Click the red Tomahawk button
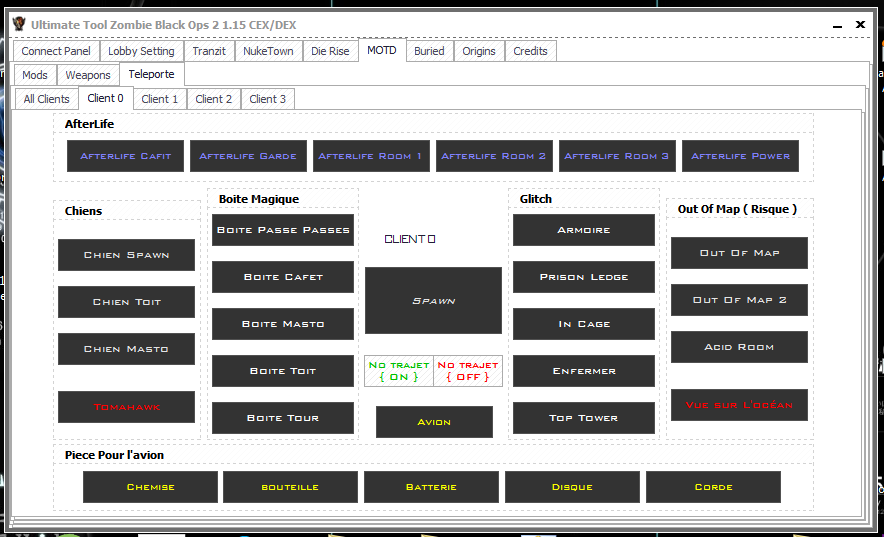Screen dimensions: 884x537 [x=126, y=407]
